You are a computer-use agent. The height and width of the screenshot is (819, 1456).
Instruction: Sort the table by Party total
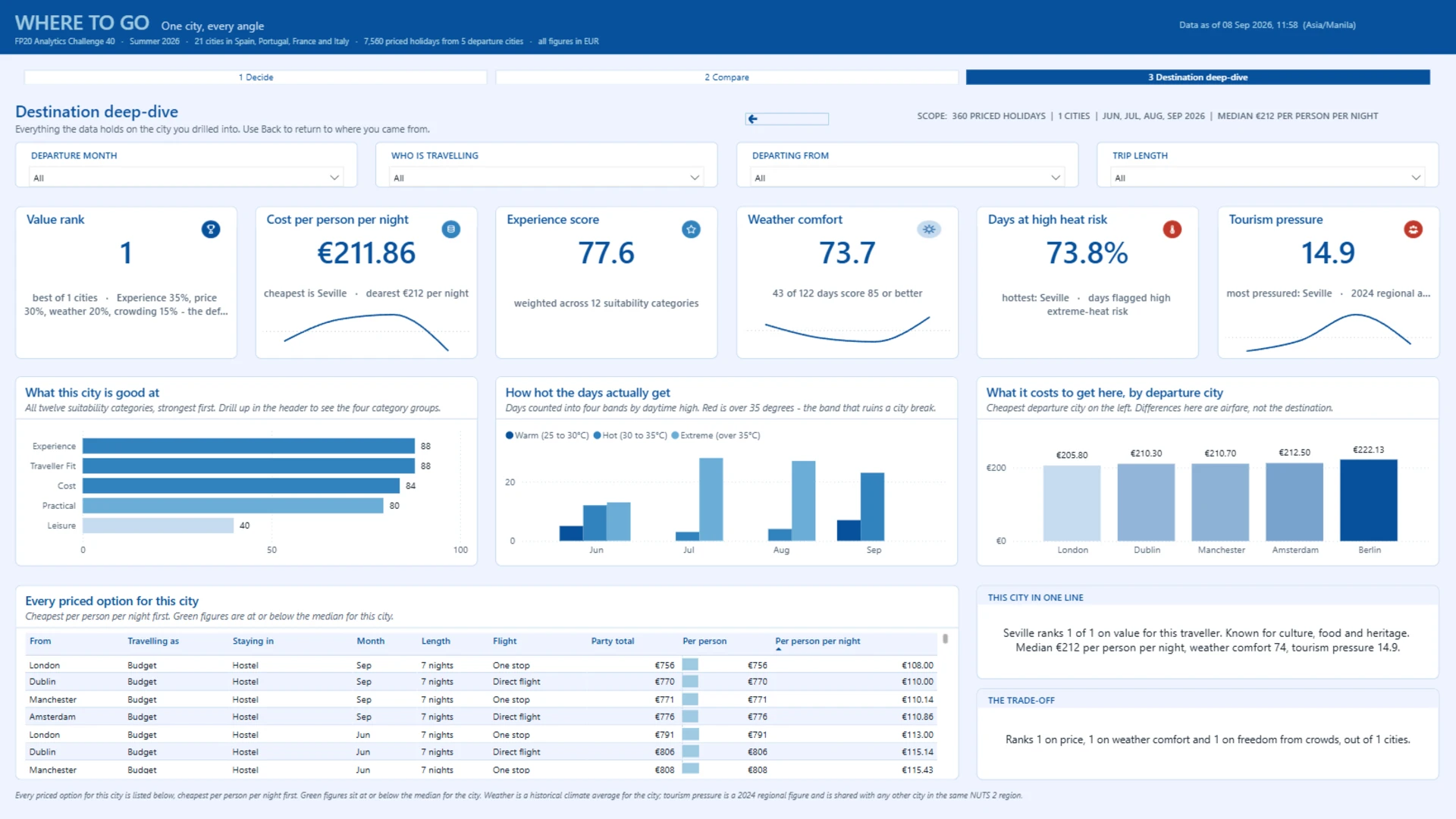tap(613, 642)
